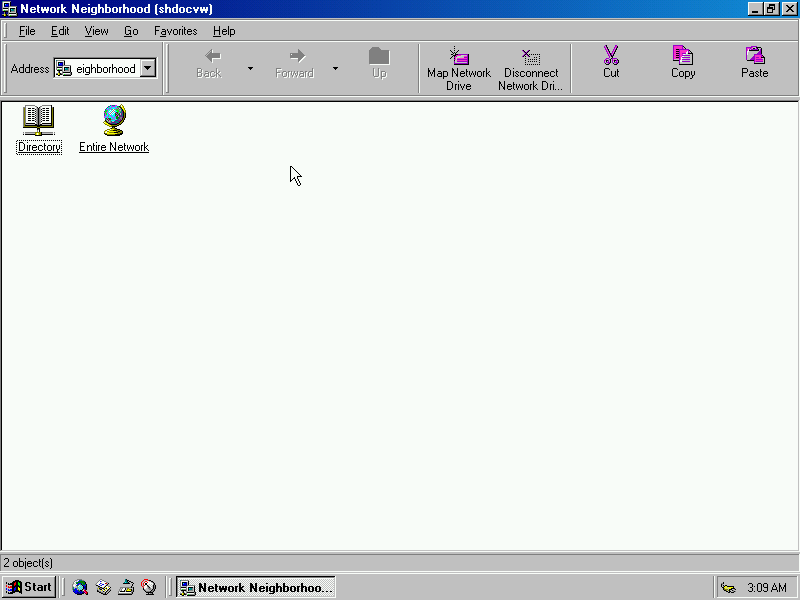Open the Favorites menu
800x600 pixels.
tap(175, 31)
